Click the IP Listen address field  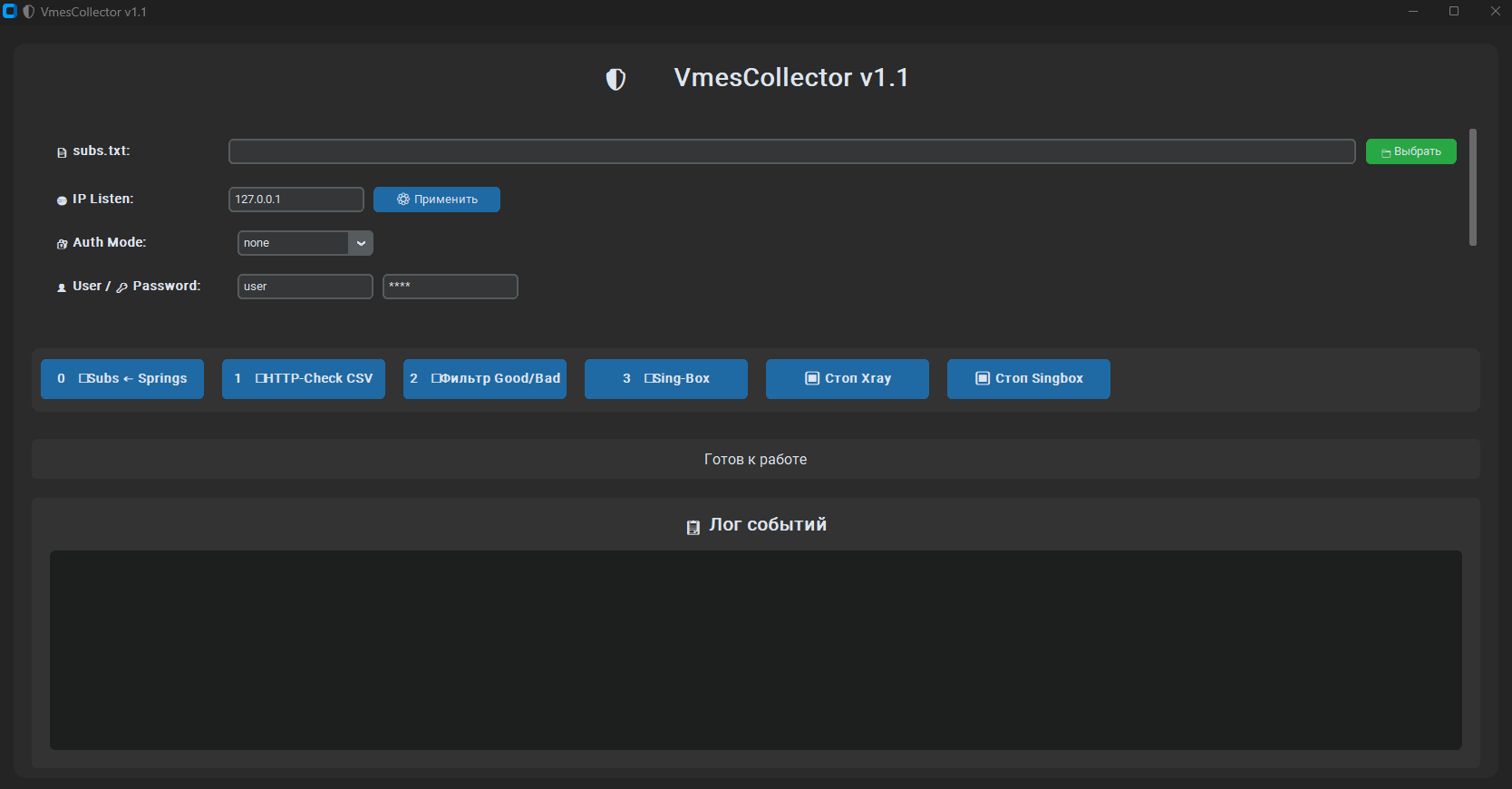[x=296, y=200]
